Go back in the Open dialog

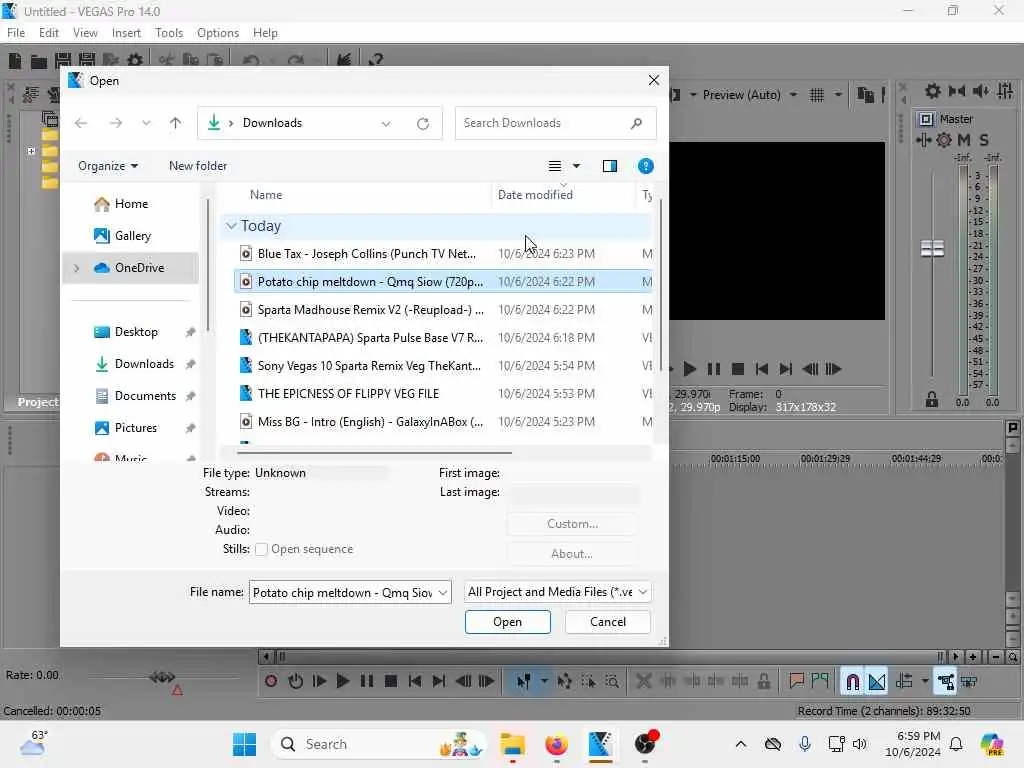(x=81, y=123)
